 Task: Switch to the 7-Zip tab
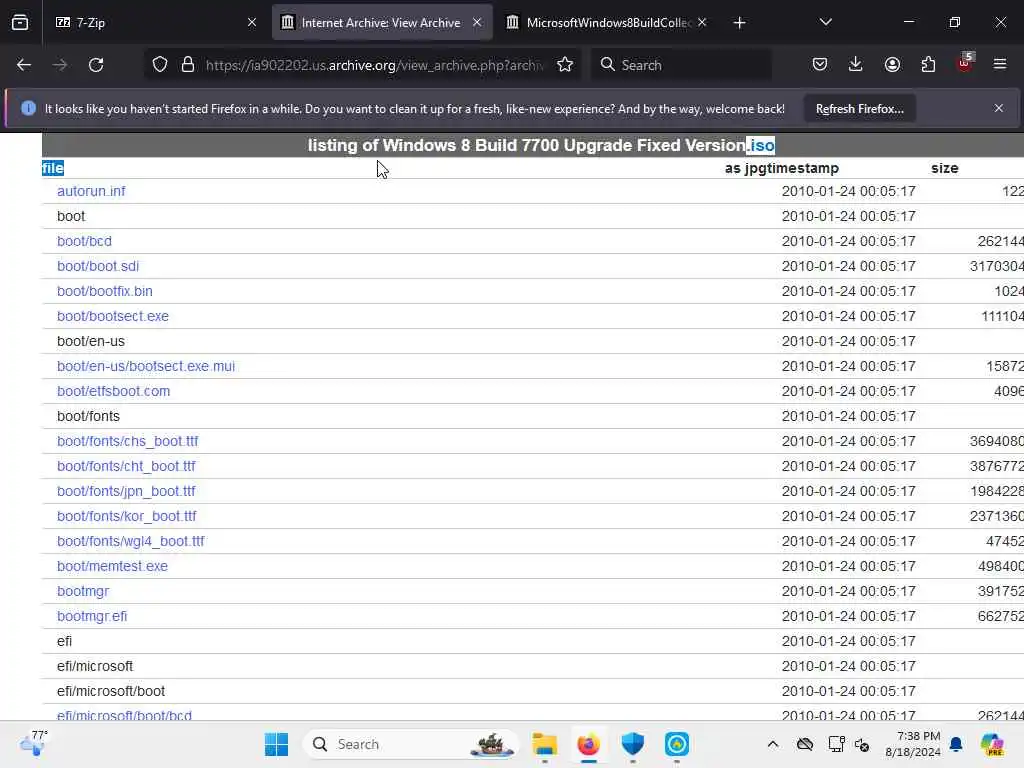(x=155, y=22)
